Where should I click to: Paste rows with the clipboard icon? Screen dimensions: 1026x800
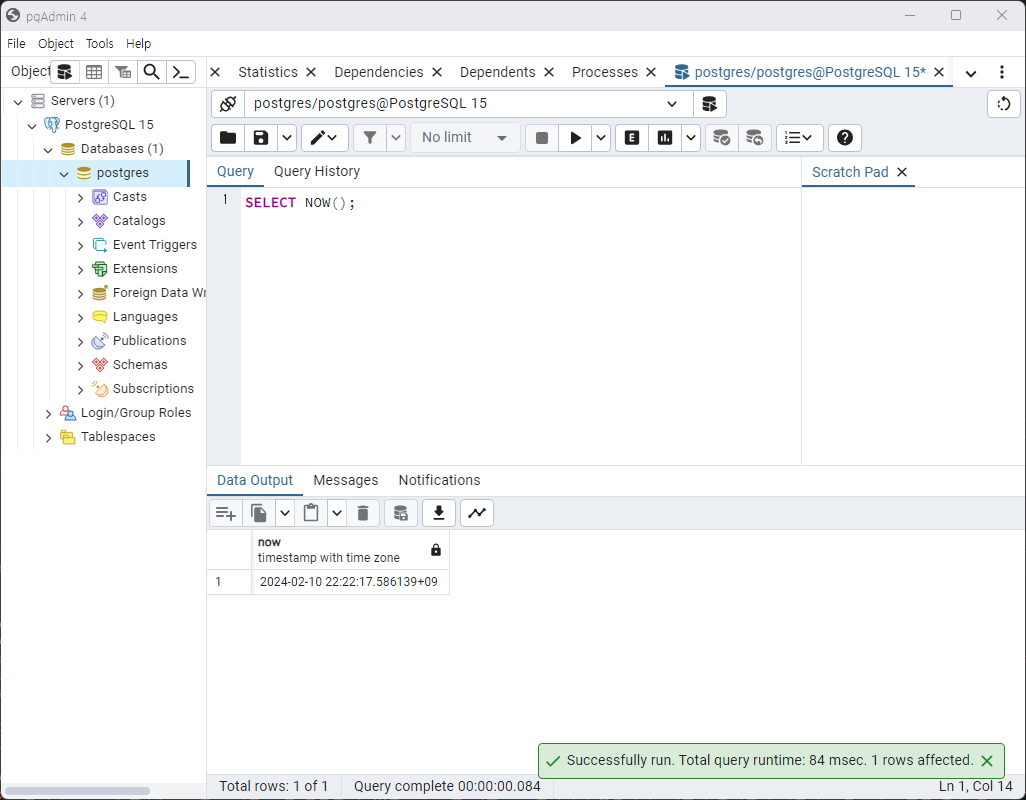click(311, 513)
